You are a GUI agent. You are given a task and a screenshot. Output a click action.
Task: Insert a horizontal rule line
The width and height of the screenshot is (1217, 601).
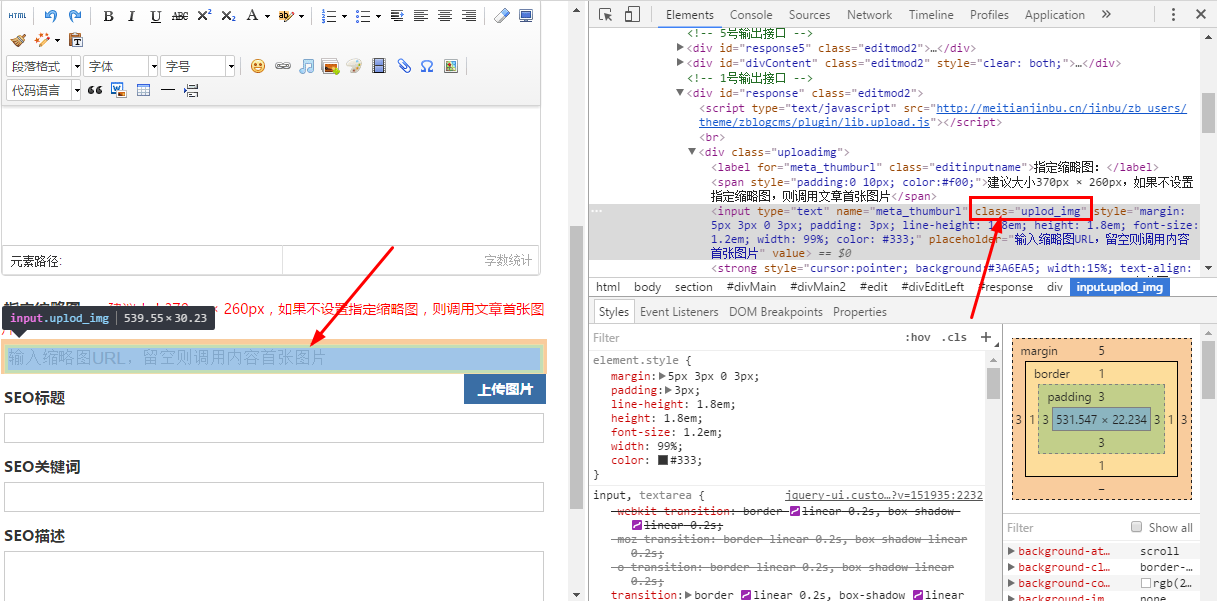[x=167, y=90]
